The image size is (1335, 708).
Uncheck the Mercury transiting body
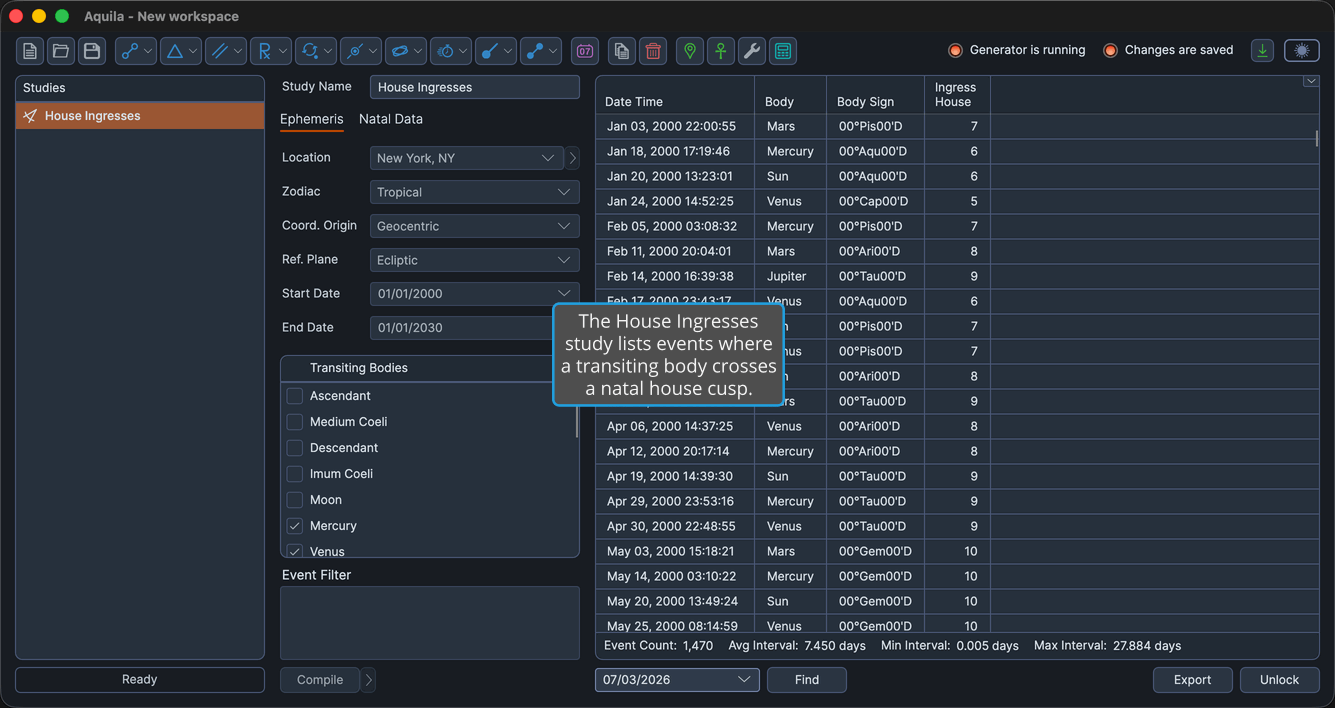(x=295, y=526)
